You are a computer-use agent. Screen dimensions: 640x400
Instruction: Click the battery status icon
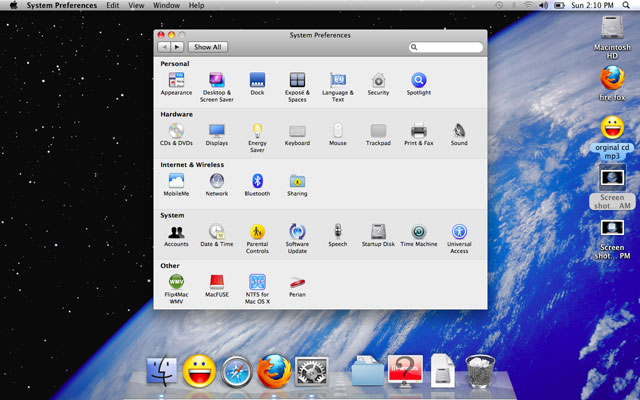559,5
